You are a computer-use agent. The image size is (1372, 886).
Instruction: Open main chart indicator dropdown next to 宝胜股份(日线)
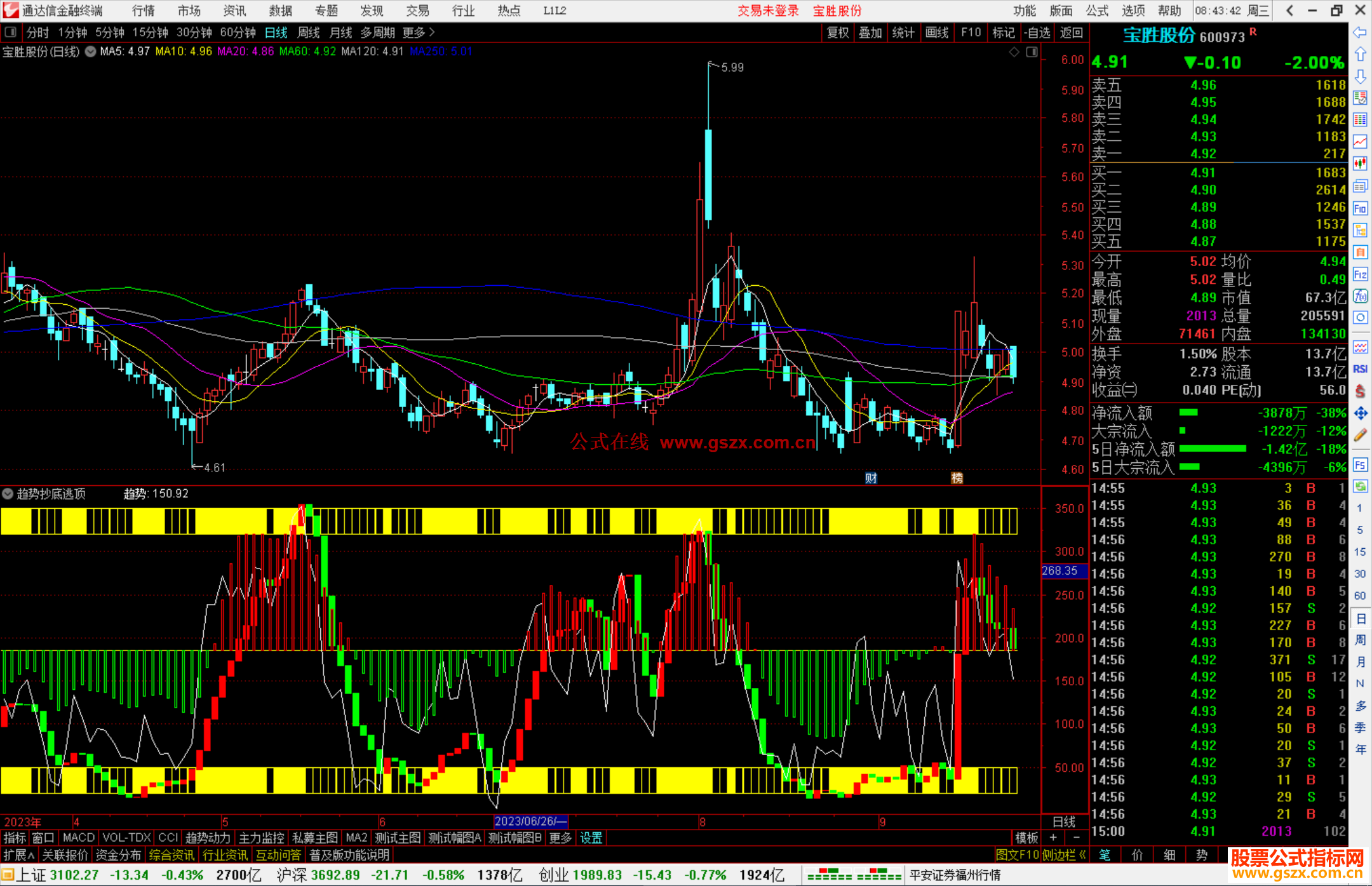[x=91, y=51]
